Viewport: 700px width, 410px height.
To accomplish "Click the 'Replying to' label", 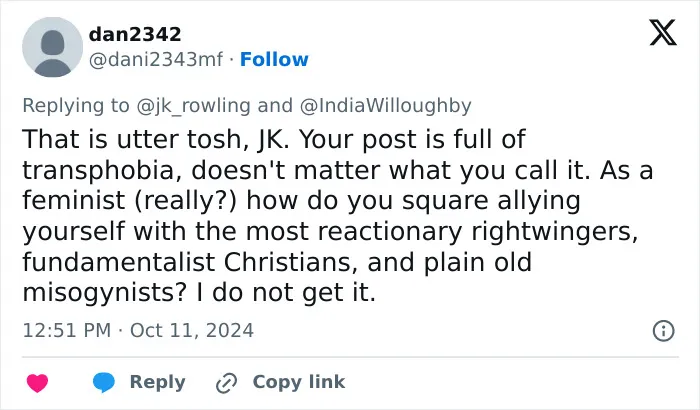I will [76, 106].
